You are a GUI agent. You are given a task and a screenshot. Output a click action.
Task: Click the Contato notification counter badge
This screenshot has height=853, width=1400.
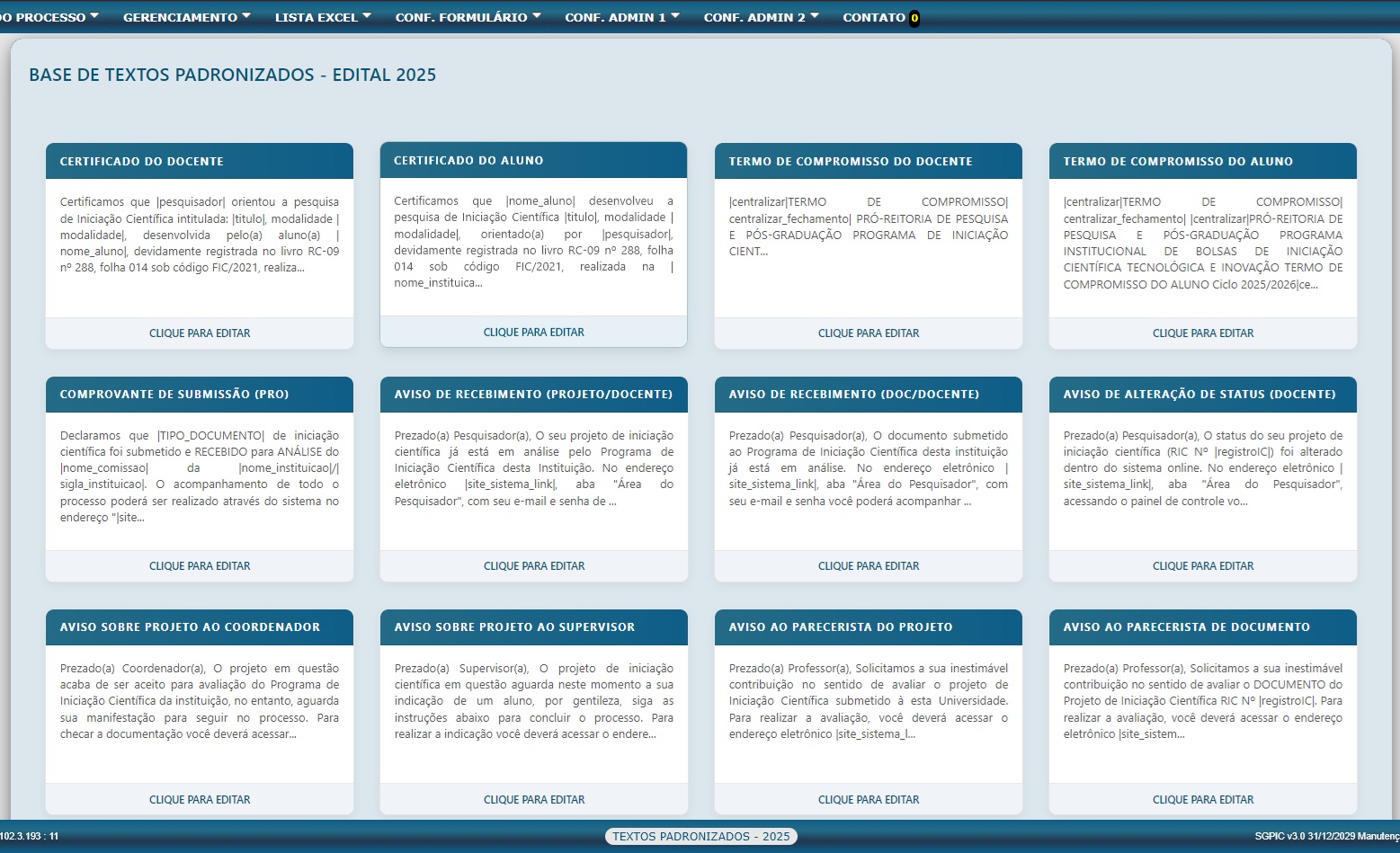click(x=914, y=18)
